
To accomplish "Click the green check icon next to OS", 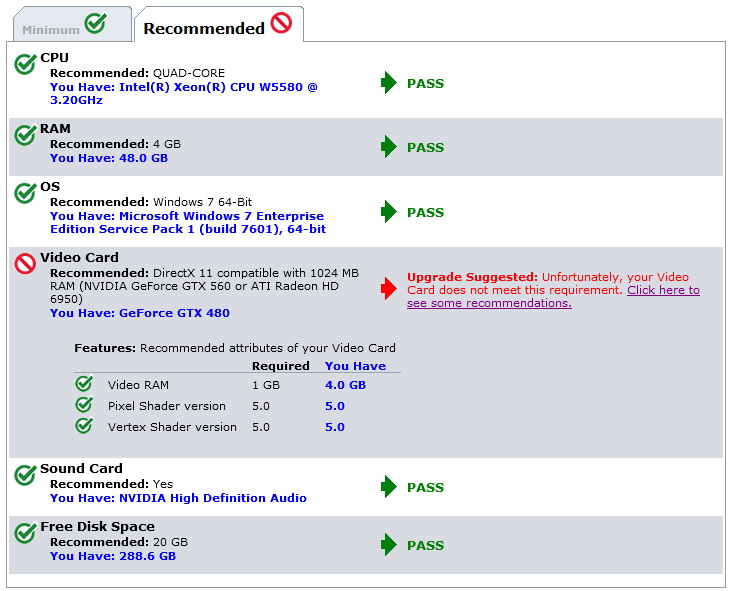I will pyautogui.click(x=25, y=193).
